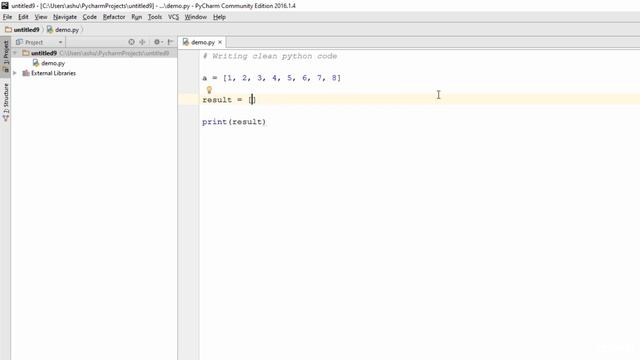The width and height of the screenshot is (640, 360).
Task: Click Collapse All icon in Project panel
Action: coord(142,42)
